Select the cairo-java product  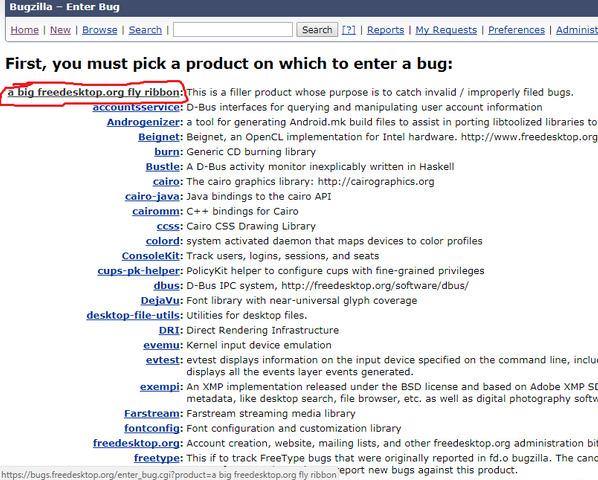152,196
